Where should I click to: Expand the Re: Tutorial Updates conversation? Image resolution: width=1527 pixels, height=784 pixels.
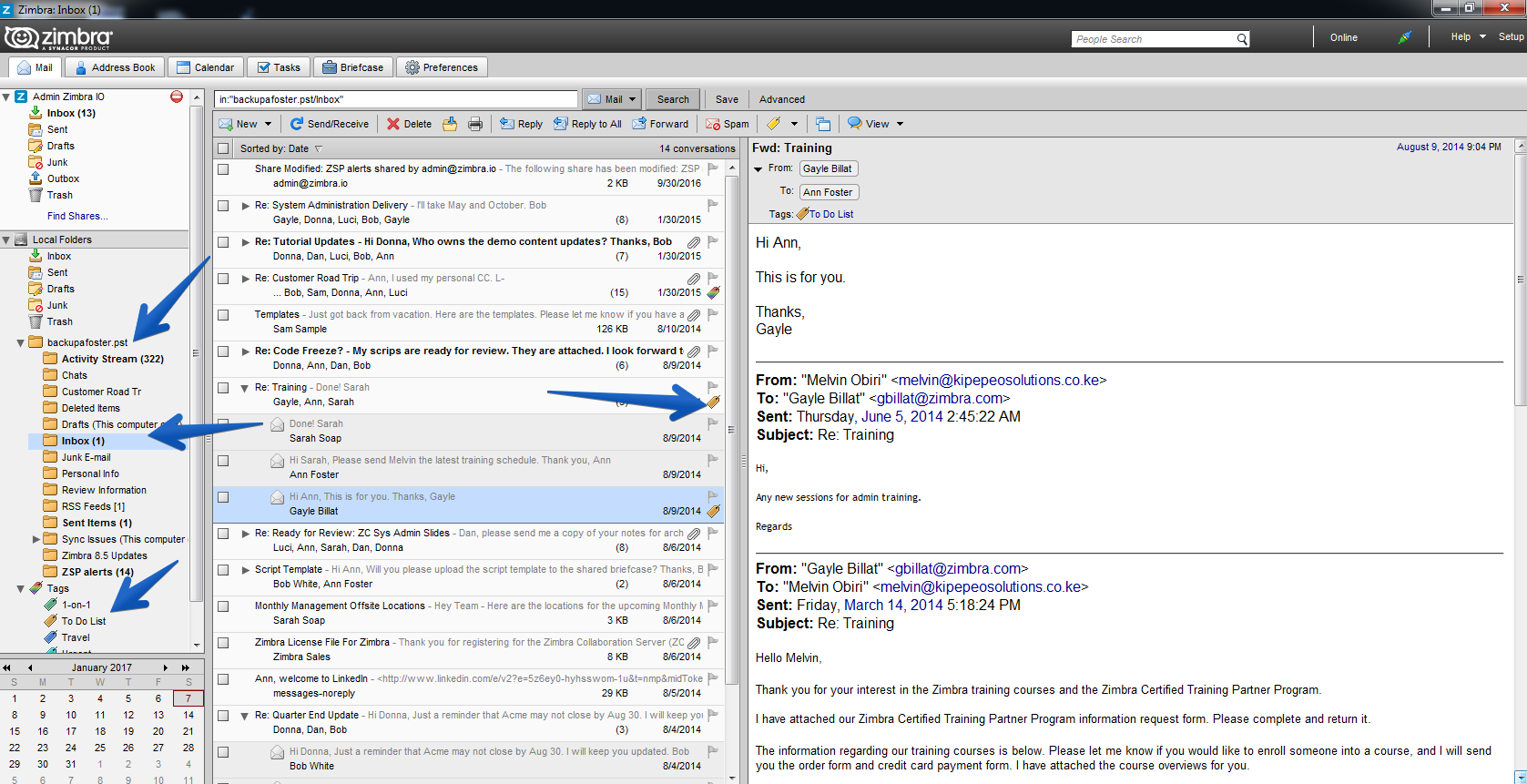click(246, 242)
